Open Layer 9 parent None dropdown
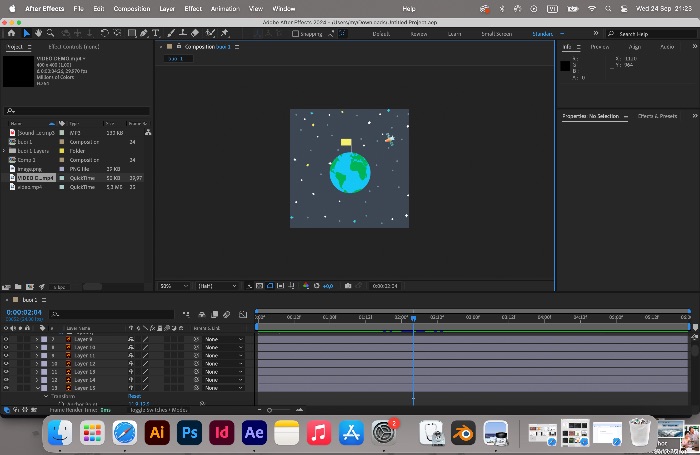This screenshot has height=455, width=700. pos(224,339)
